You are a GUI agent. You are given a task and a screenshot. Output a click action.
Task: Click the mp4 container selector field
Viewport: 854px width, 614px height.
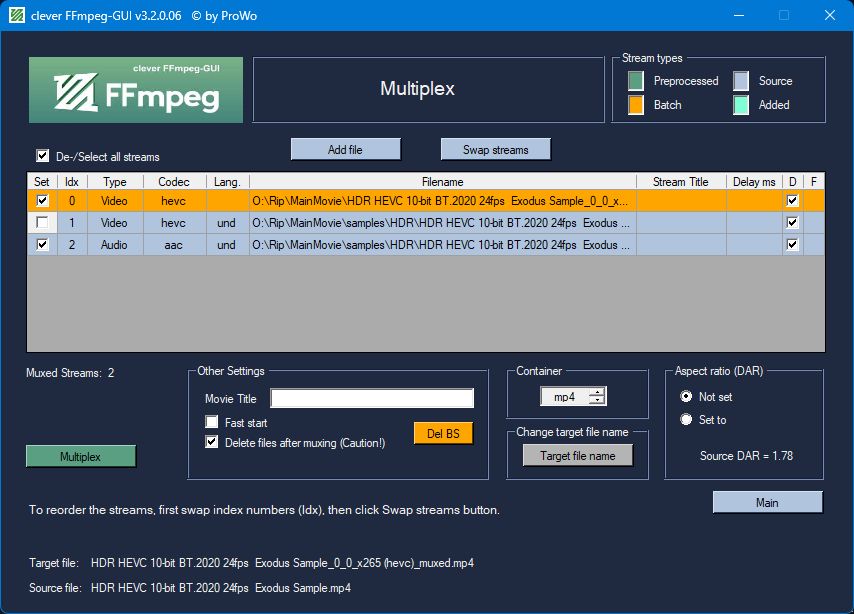564,397
